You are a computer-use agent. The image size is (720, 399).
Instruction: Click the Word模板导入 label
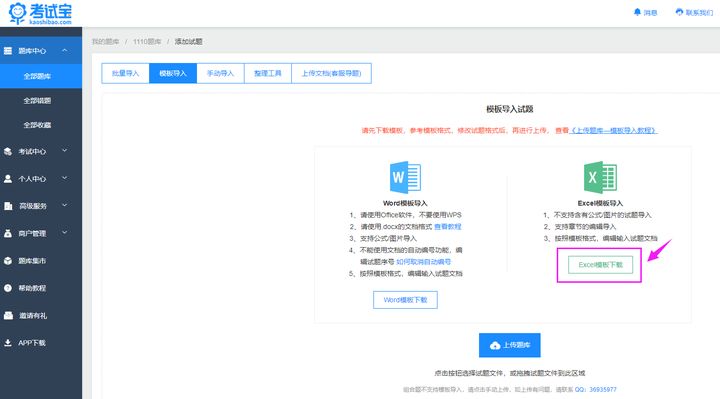pos(405,203)
